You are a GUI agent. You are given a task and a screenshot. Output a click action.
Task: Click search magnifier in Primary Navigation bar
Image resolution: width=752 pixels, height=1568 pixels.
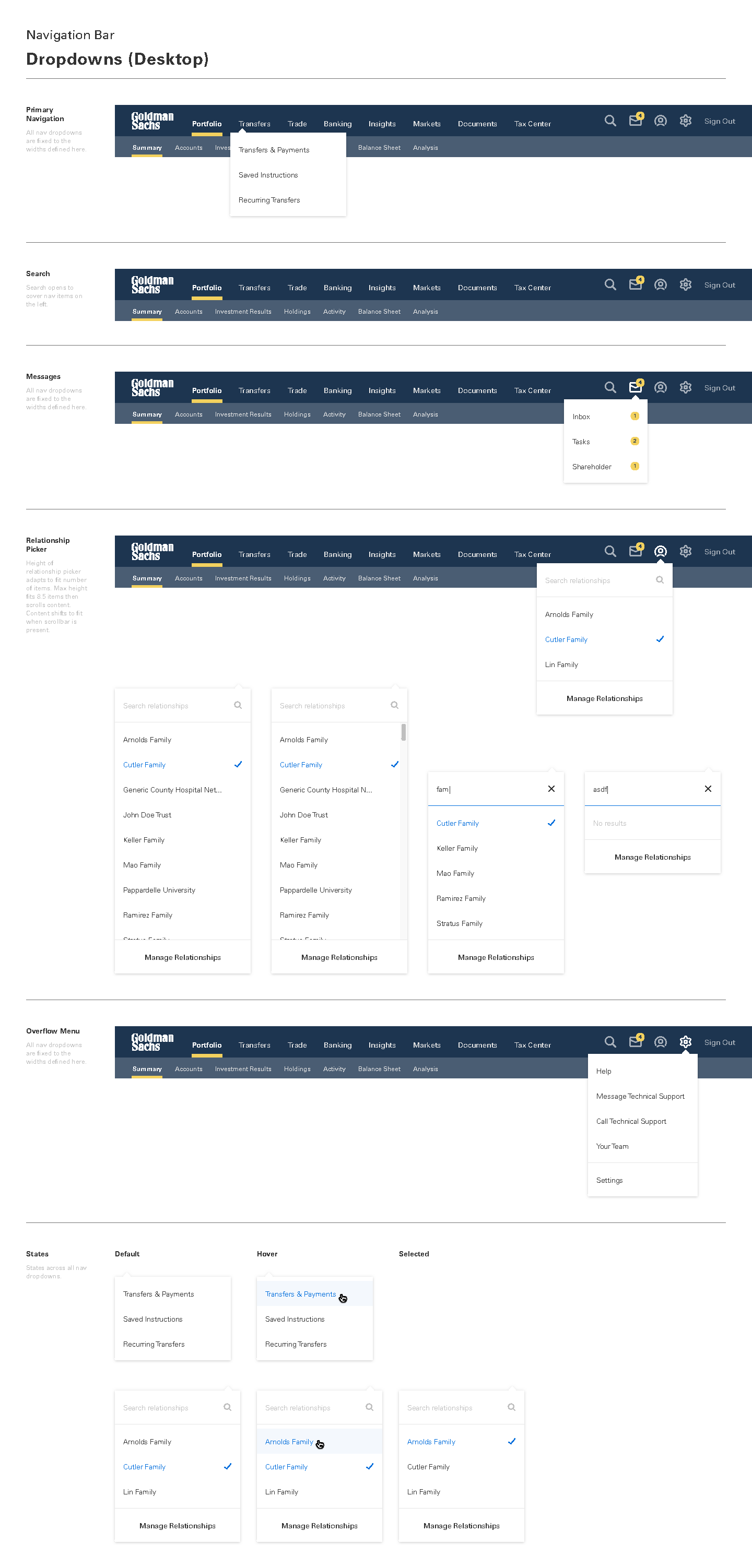click(x=610, y=121)
